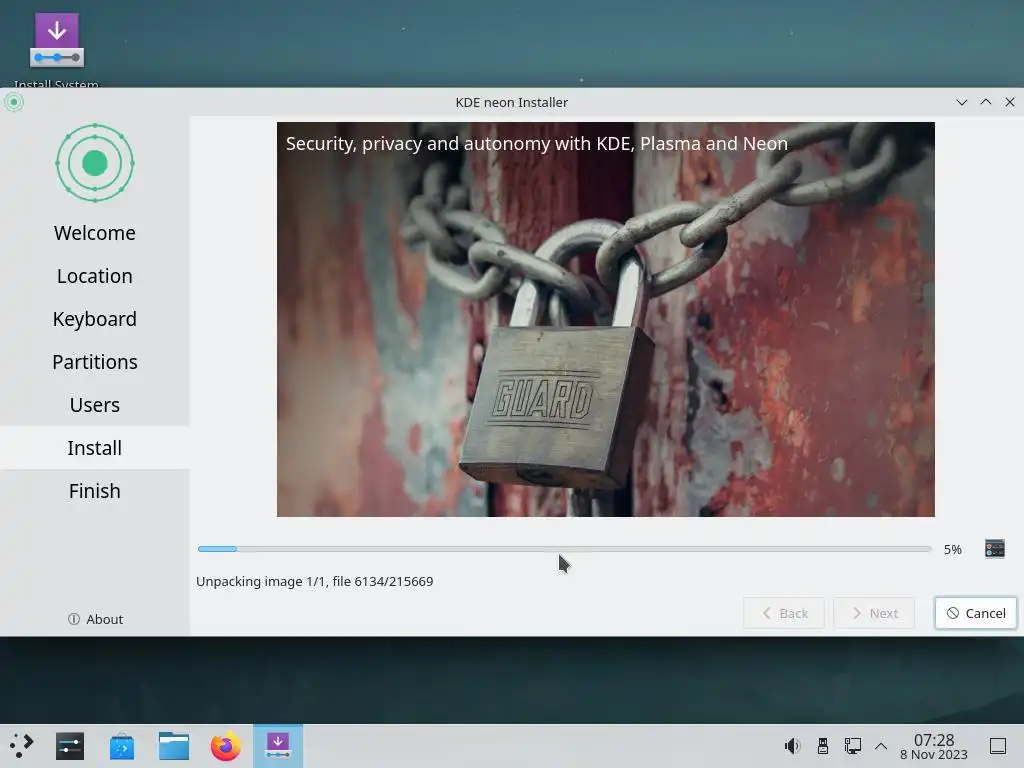Select the installer task in the taskbar

278,746
